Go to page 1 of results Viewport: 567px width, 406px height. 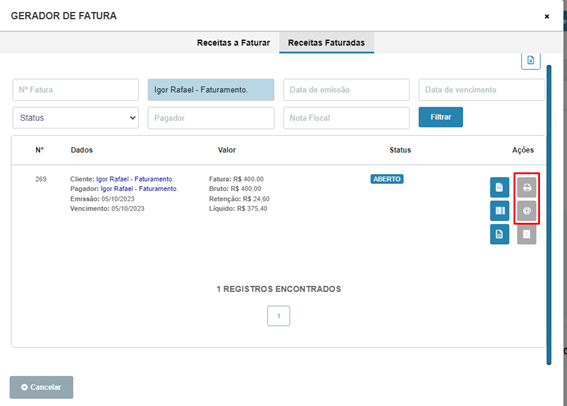pyautogui.click(x=278, y=316)
